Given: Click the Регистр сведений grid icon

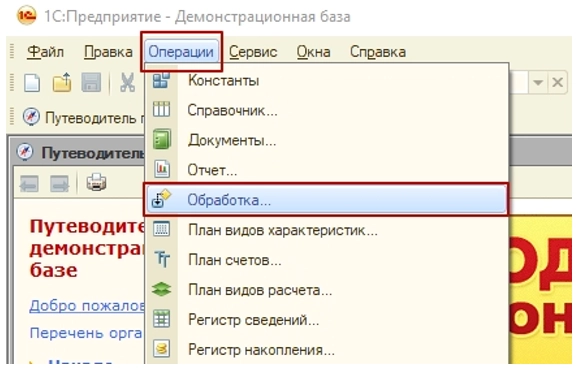Looking at the screenshot, I should click(x=161, y=319).
